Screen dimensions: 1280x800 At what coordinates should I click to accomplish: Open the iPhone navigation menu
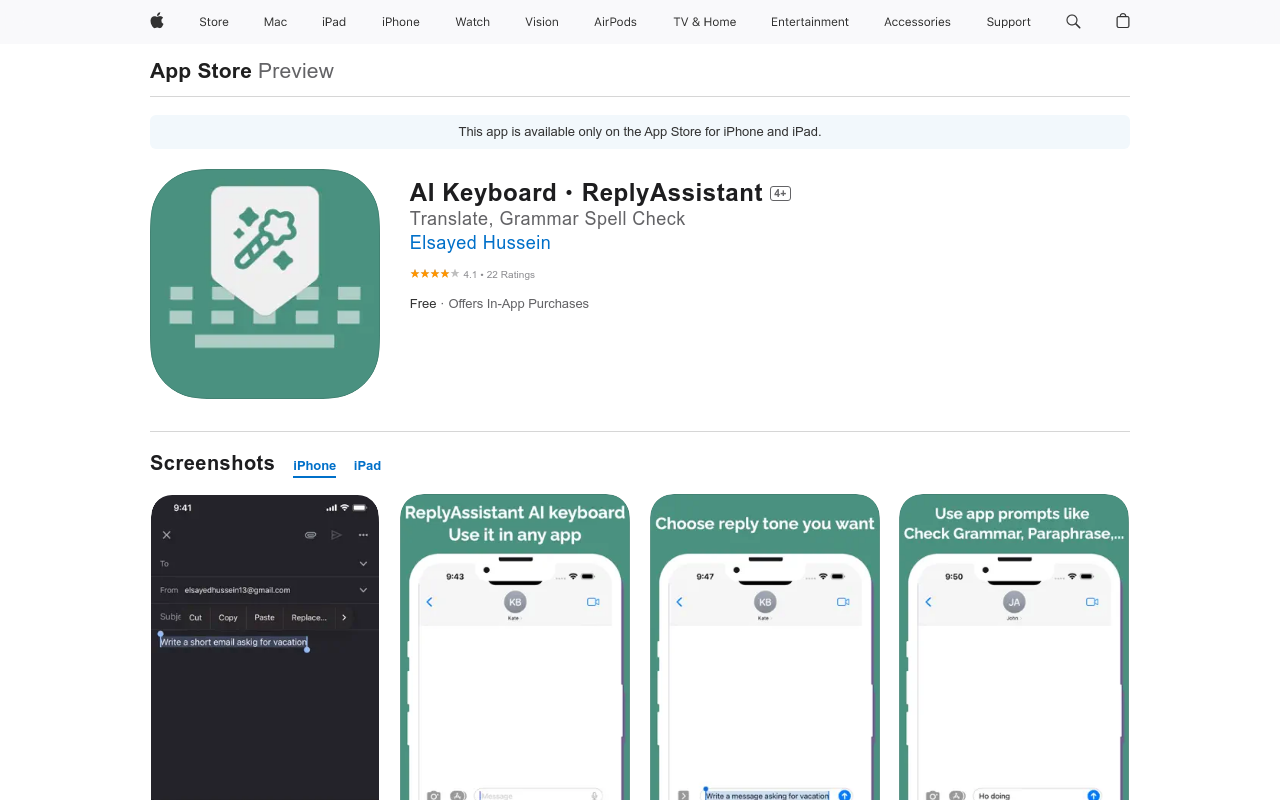[401, 22]
